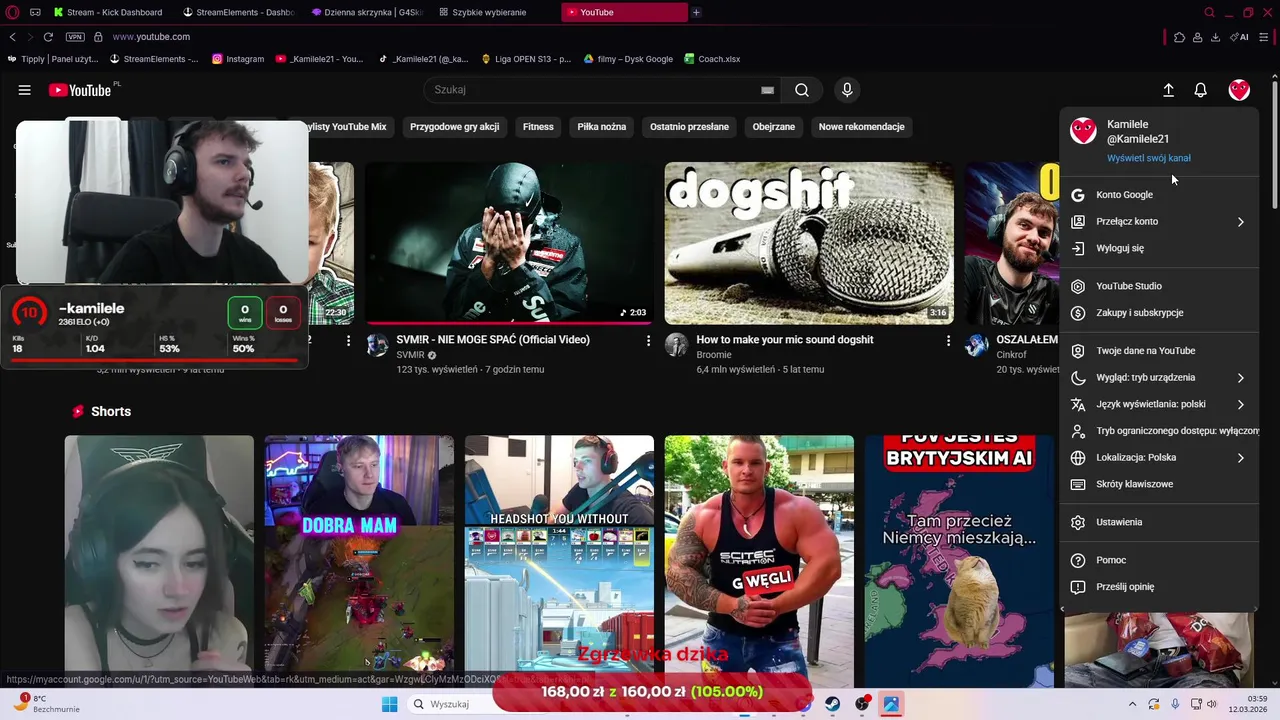Show hidden system tray icons chevron
The height and width of the screenshot is (720, 1280).
1132,704
